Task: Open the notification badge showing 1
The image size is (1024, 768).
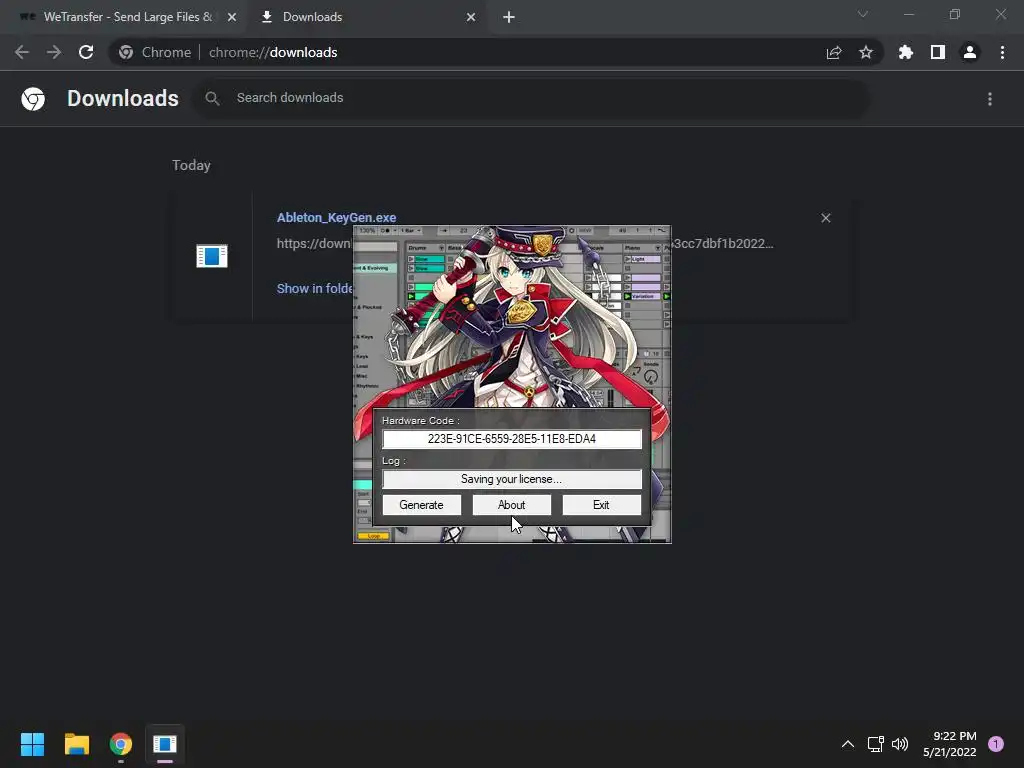Action: point(996,744)
